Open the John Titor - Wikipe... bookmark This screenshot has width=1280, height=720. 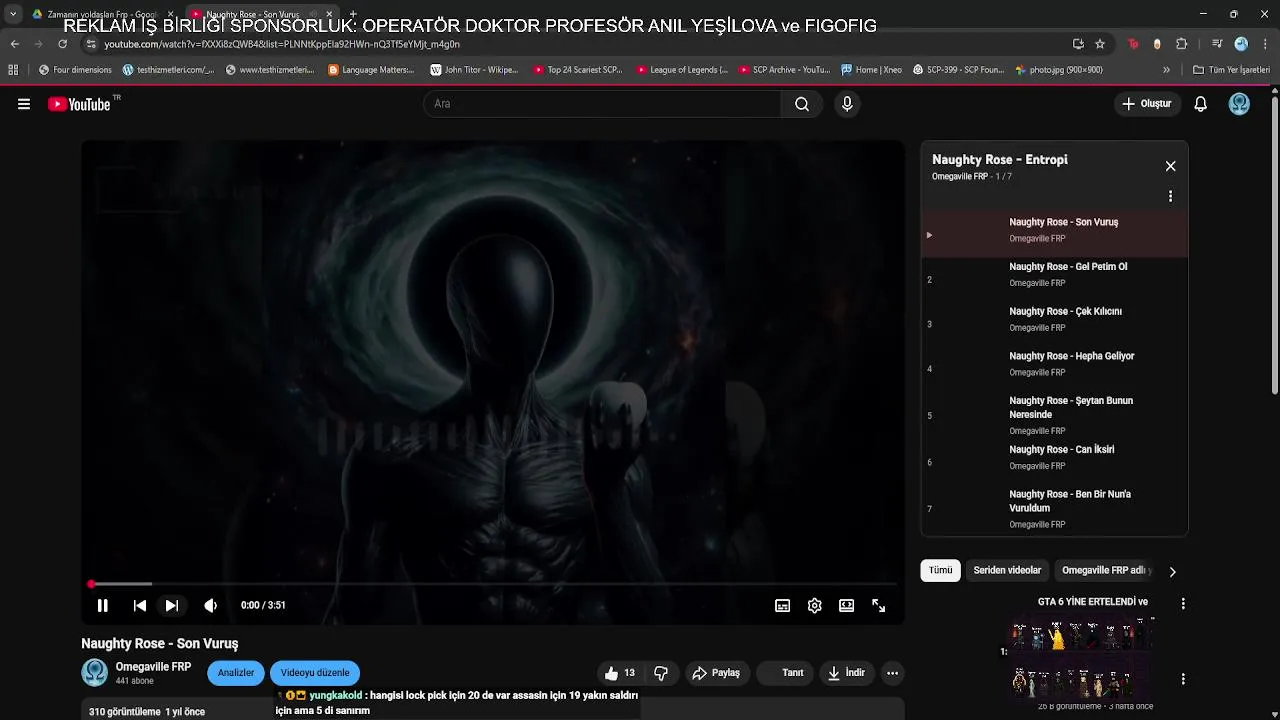[474, 70]
